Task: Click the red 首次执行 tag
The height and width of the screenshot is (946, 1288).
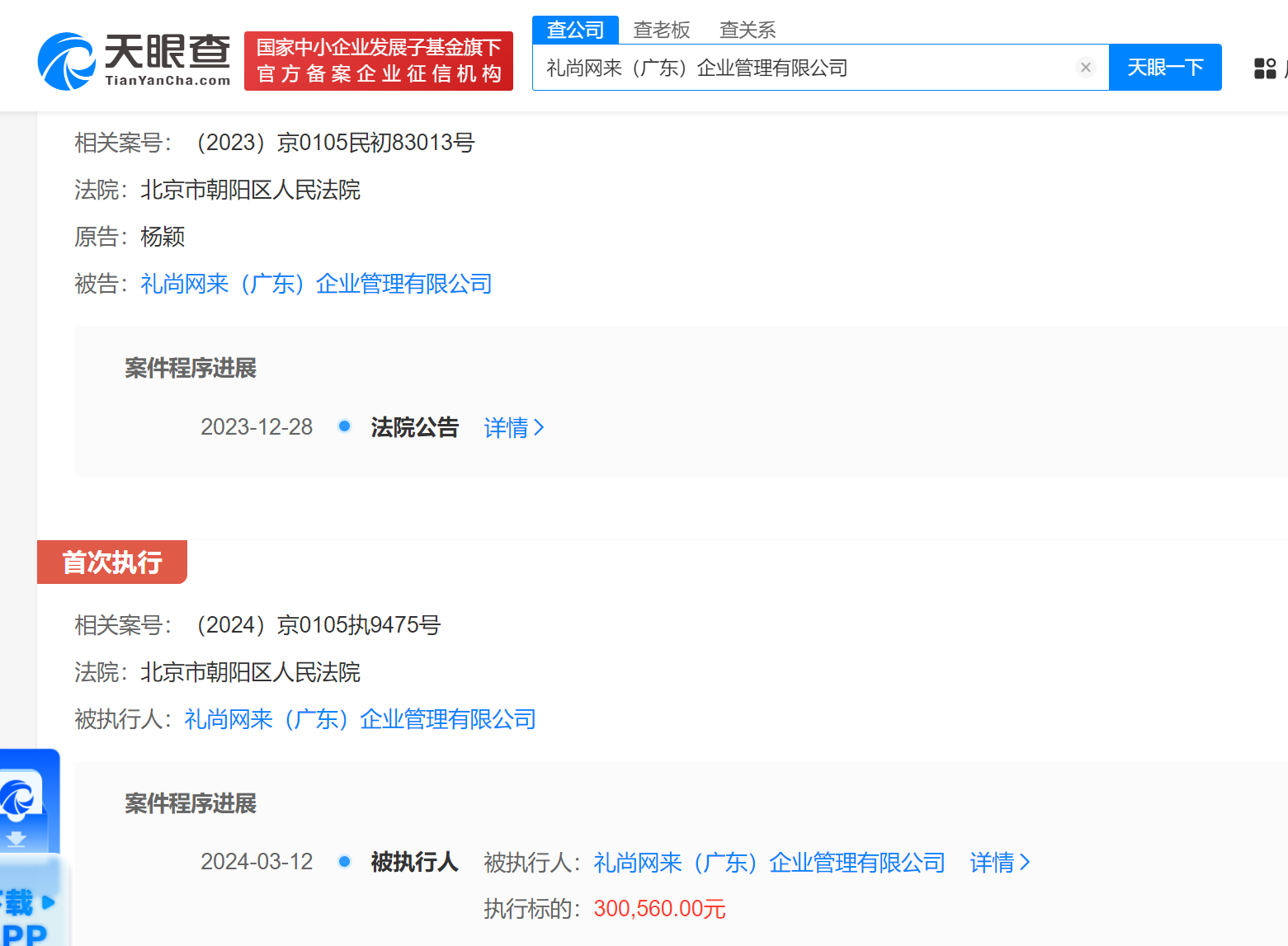Action: pos(111,562)
